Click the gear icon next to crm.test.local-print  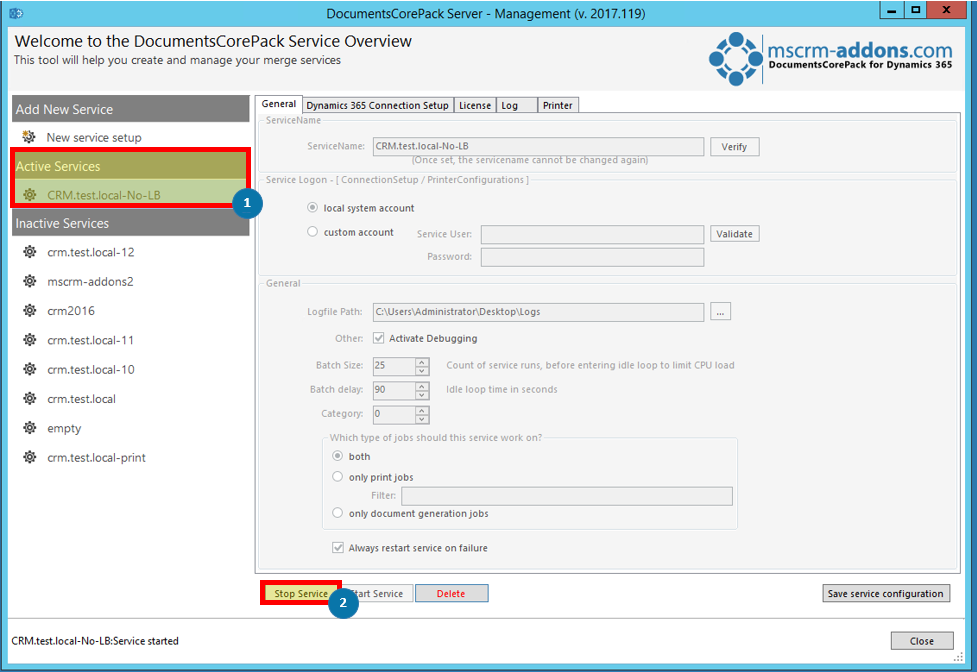click(x=29, y=457)
